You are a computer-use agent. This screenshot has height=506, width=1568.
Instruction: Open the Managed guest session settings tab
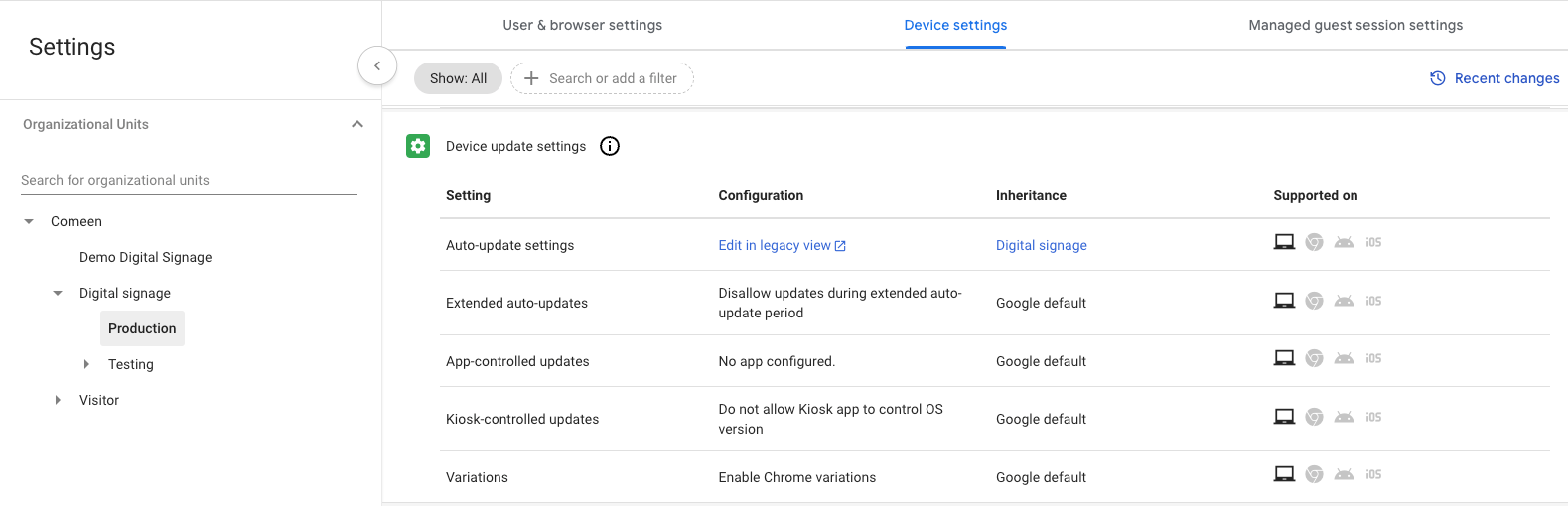coord(1355,25)
